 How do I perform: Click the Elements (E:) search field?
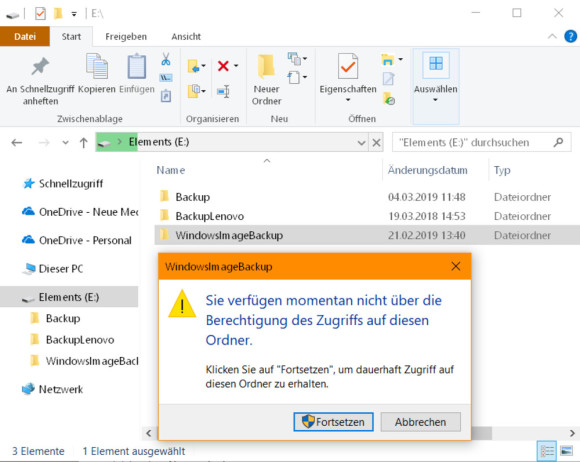click(482, 142)
